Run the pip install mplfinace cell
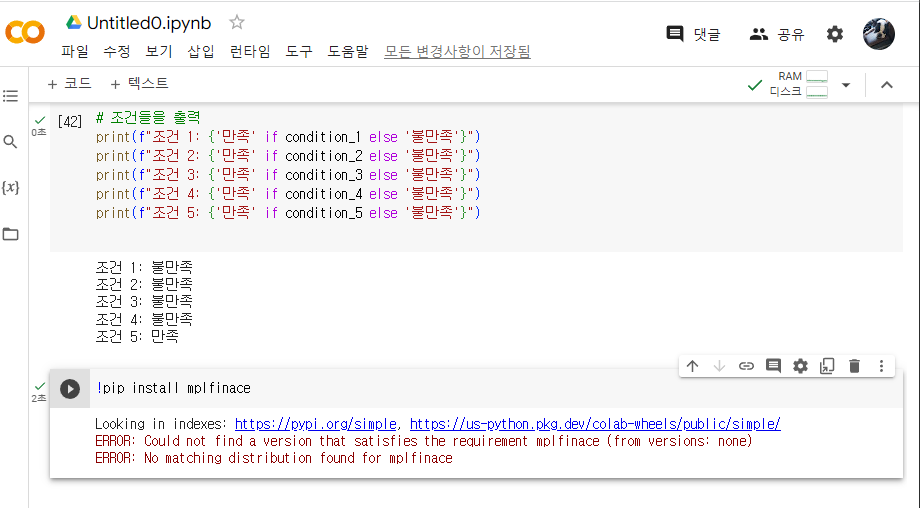The image size is (920, 508). (x=70, y=388)
